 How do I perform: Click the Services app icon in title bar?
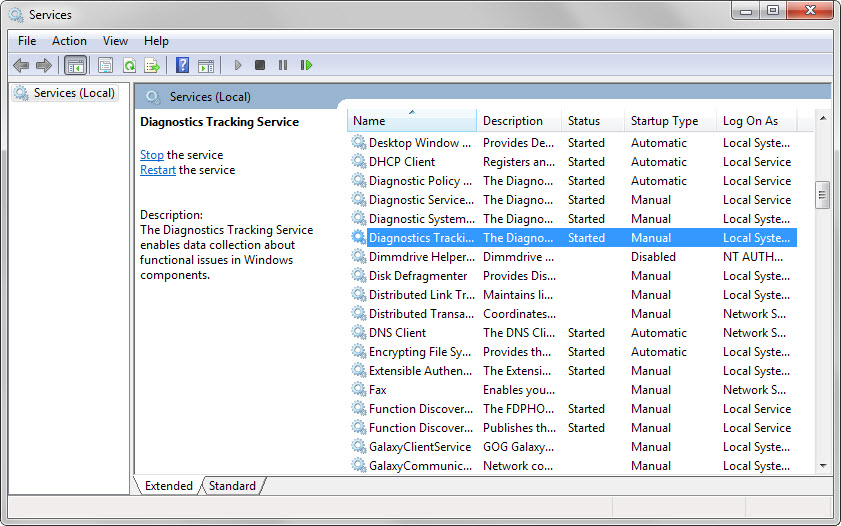16,14
